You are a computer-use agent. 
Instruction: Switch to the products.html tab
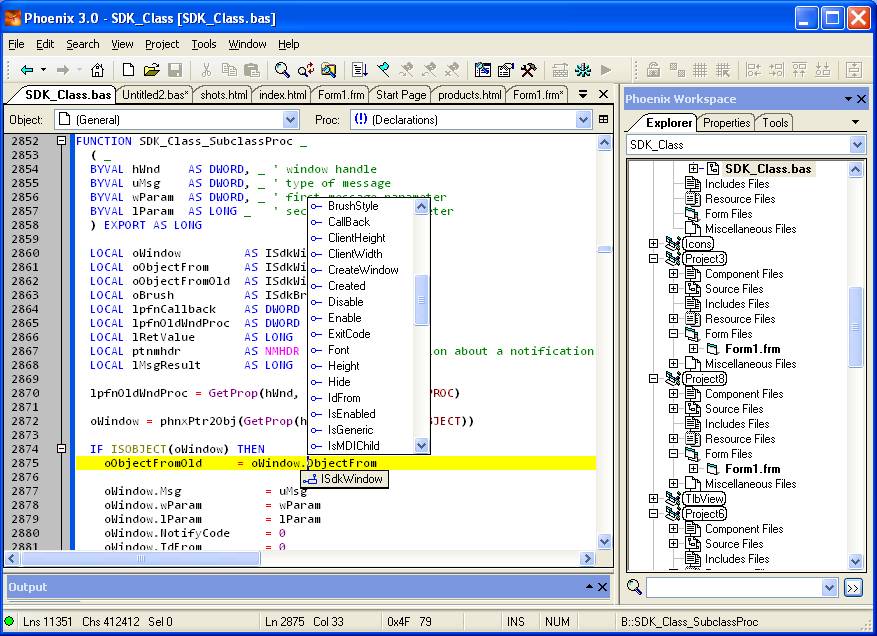(x=469, y=95)
